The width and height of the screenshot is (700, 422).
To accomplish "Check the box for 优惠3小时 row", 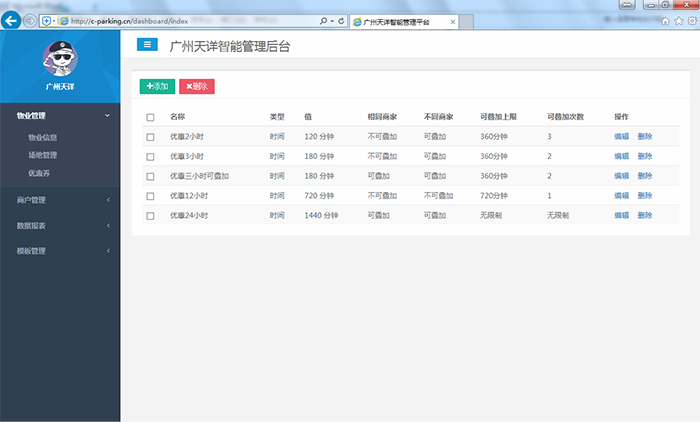I will (150, 157).
